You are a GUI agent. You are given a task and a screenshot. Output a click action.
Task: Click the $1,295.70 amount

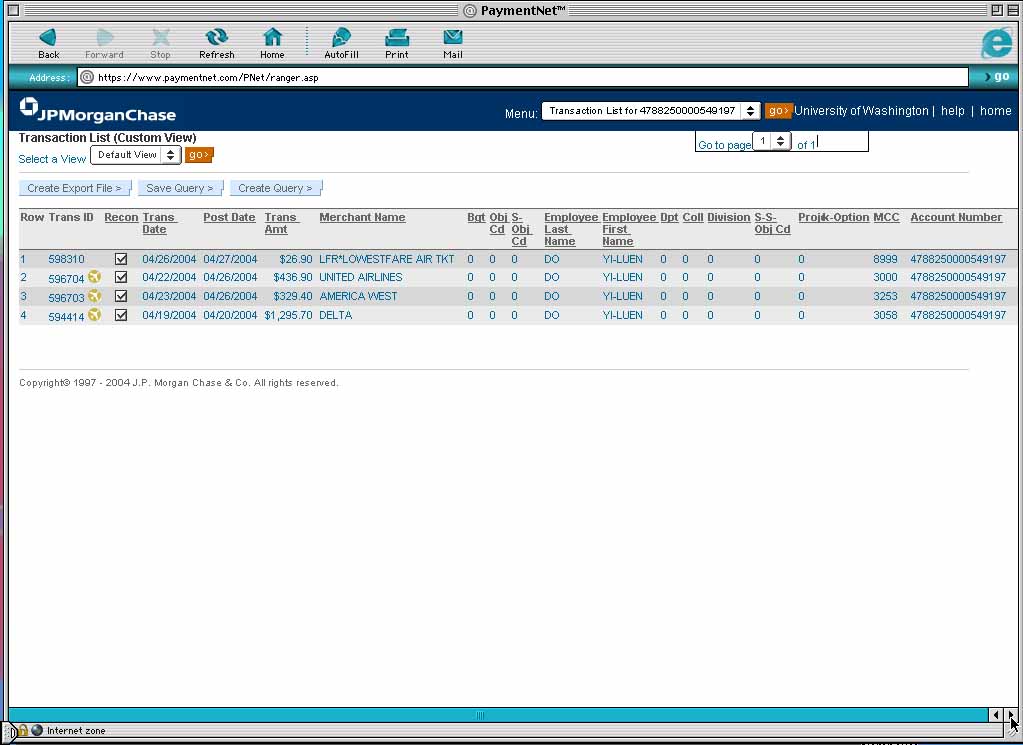click(288, 315)
